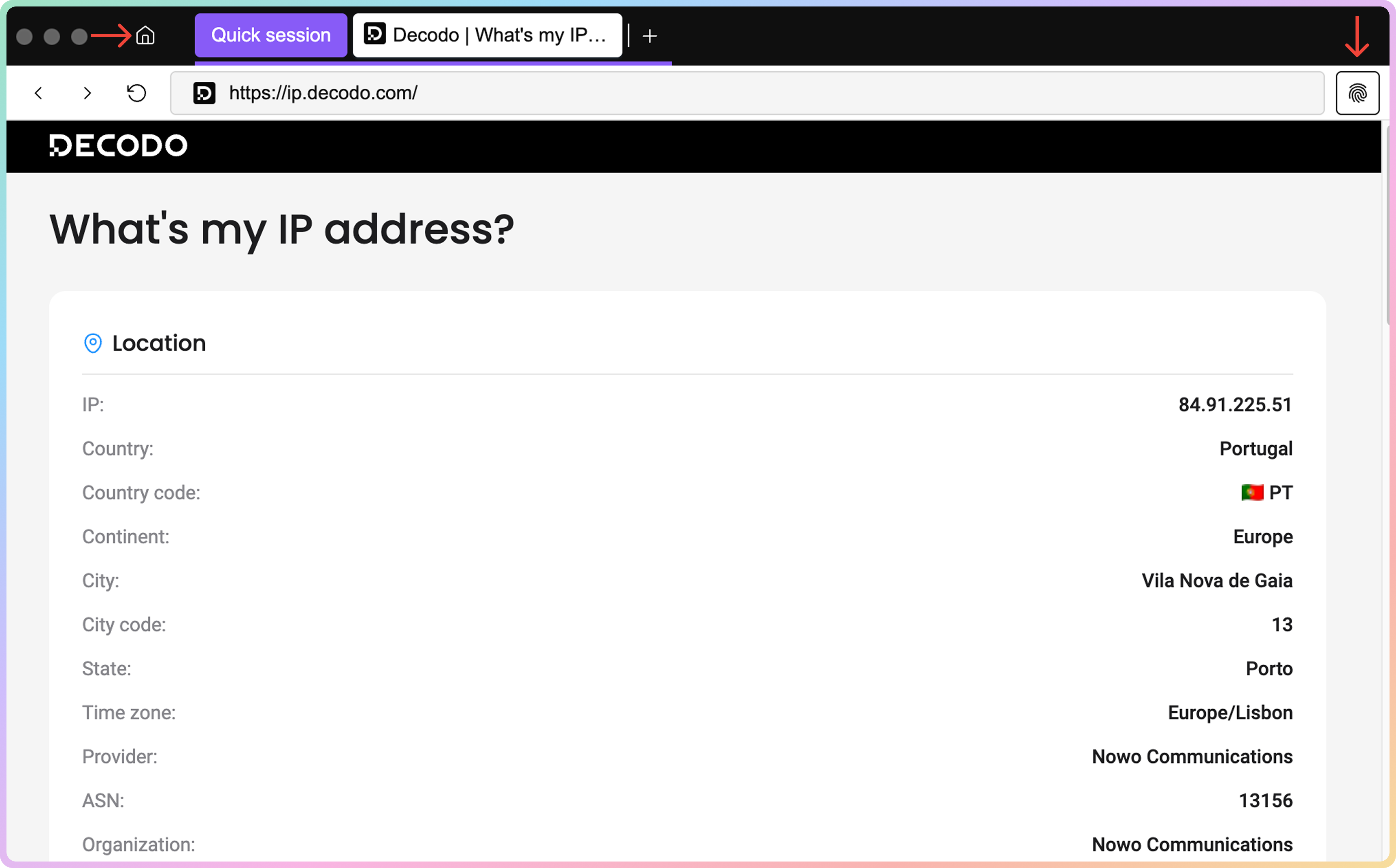Go forward with the right chevron
The height and width of the screenshot is (868, 1396).
pos(87,93)
